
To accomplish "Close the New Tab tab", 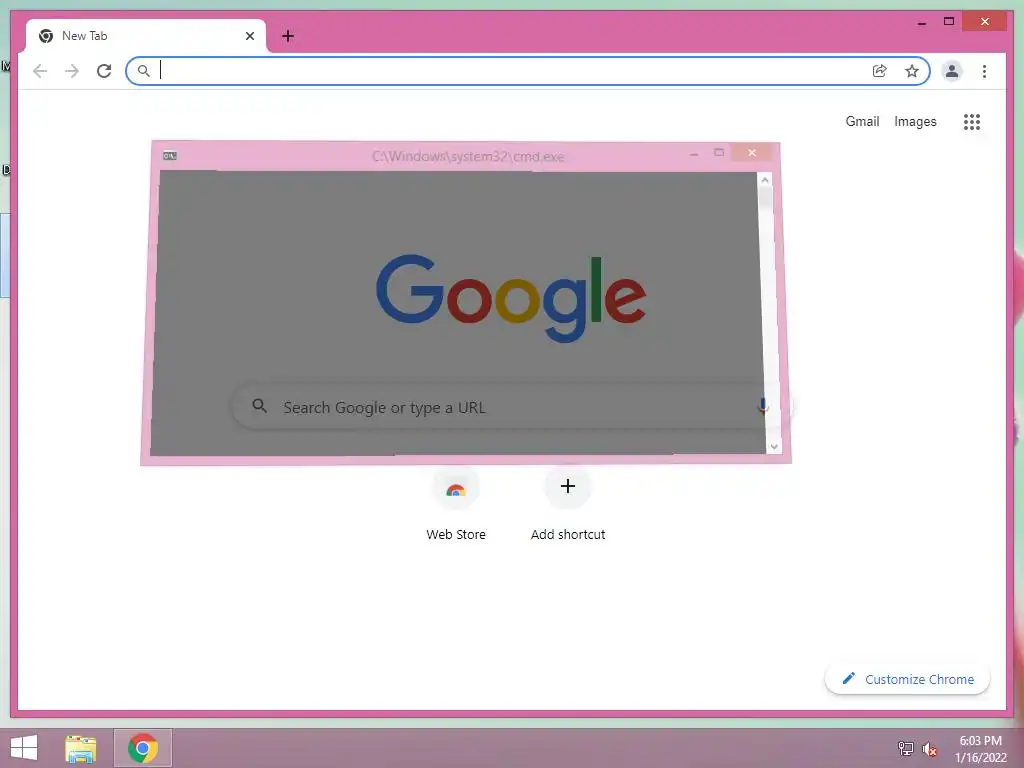I will [x=249, y=36].
